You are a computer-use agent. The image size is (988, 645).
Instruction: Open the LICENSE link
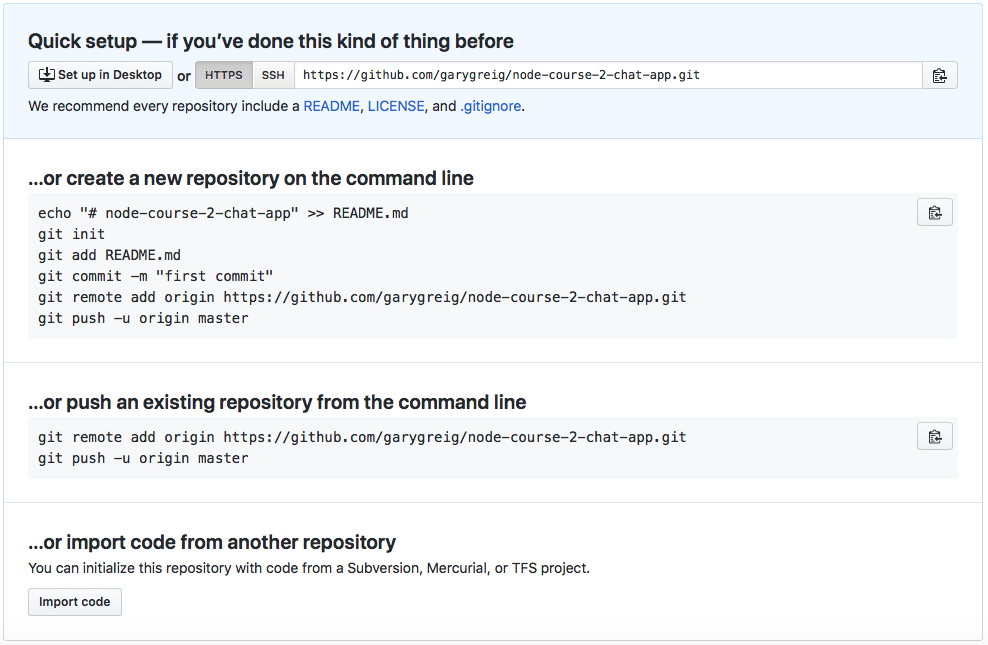[396, 106]
